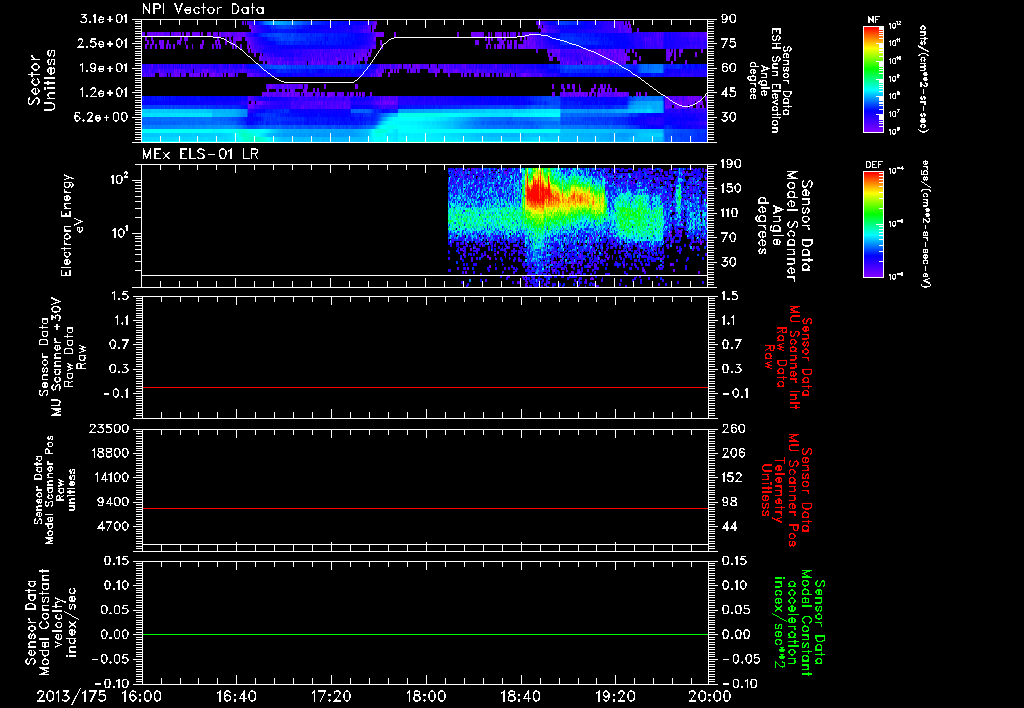The width and height of the screenshot is (1024, 708).
Task: Click the "18800" scanner position tick label
Action: (x=108, y=453)
